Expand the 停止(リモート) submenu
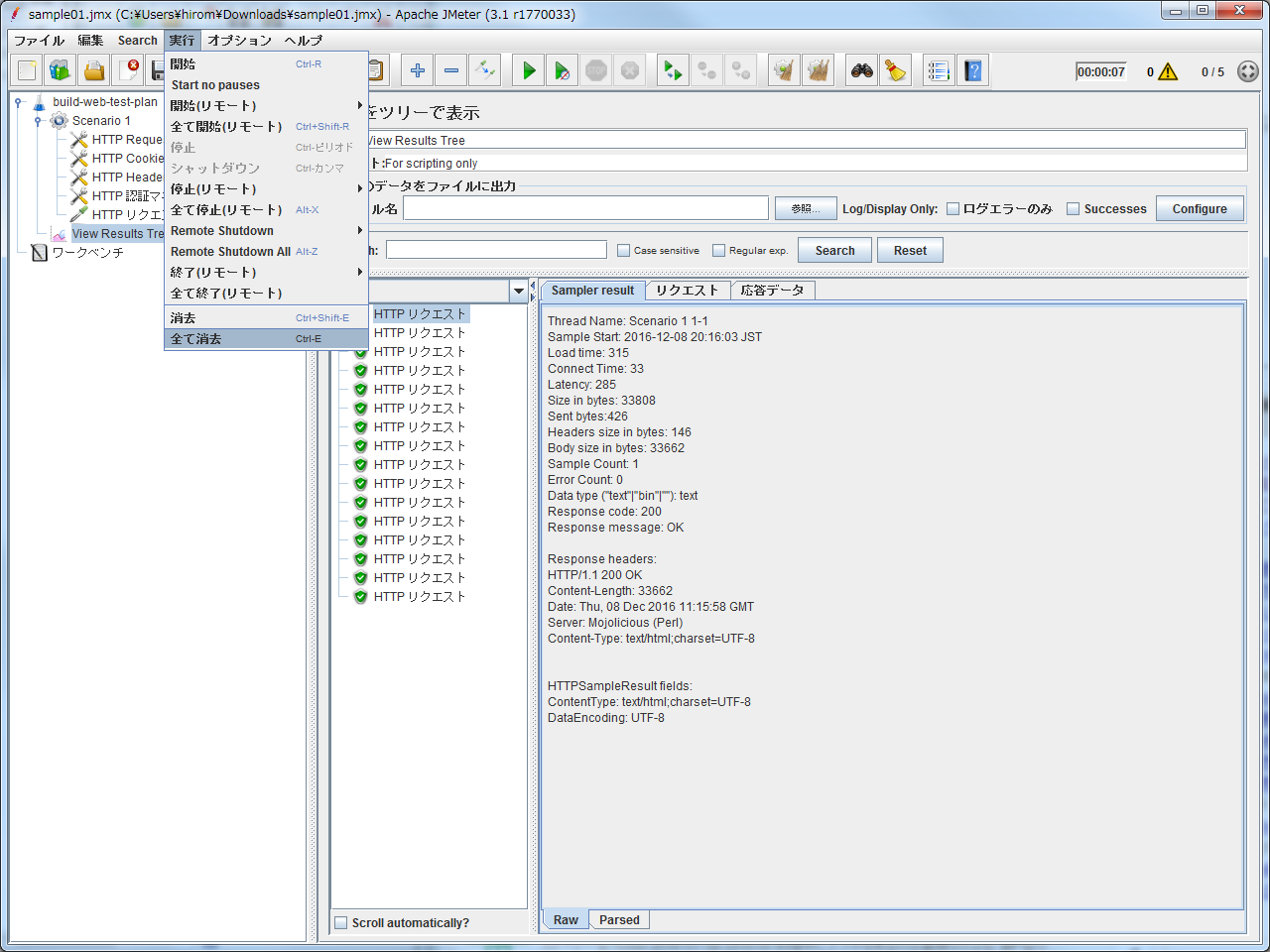The width and height of the screenshot is (1270, 952). (266, 189)
